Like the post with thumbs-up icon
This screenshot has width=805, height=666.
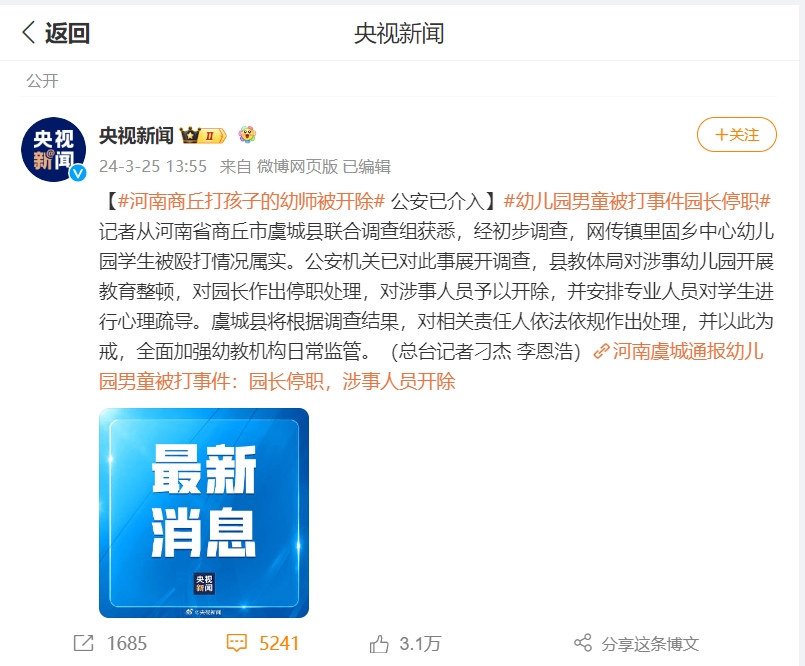coord(379,643)
